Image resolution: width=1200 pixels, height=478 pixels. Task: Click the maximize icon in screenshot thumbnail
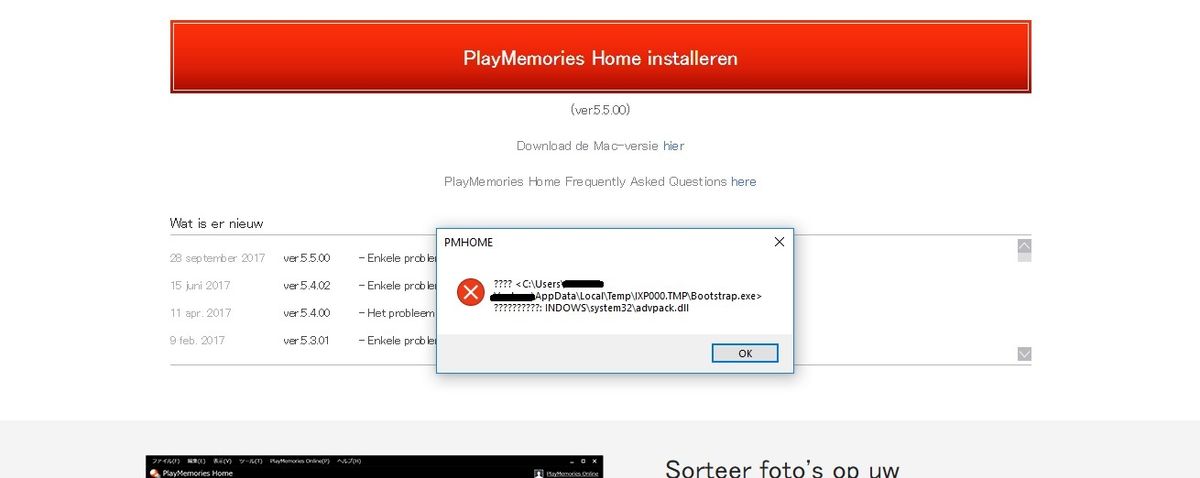click(583, 461)
